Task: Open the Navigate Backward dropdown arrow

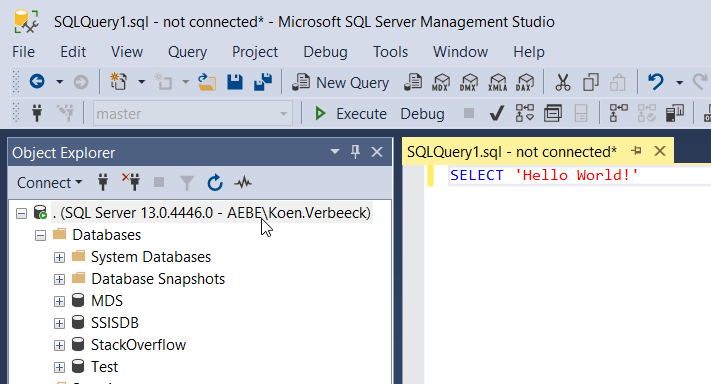Action: point(59,82)
